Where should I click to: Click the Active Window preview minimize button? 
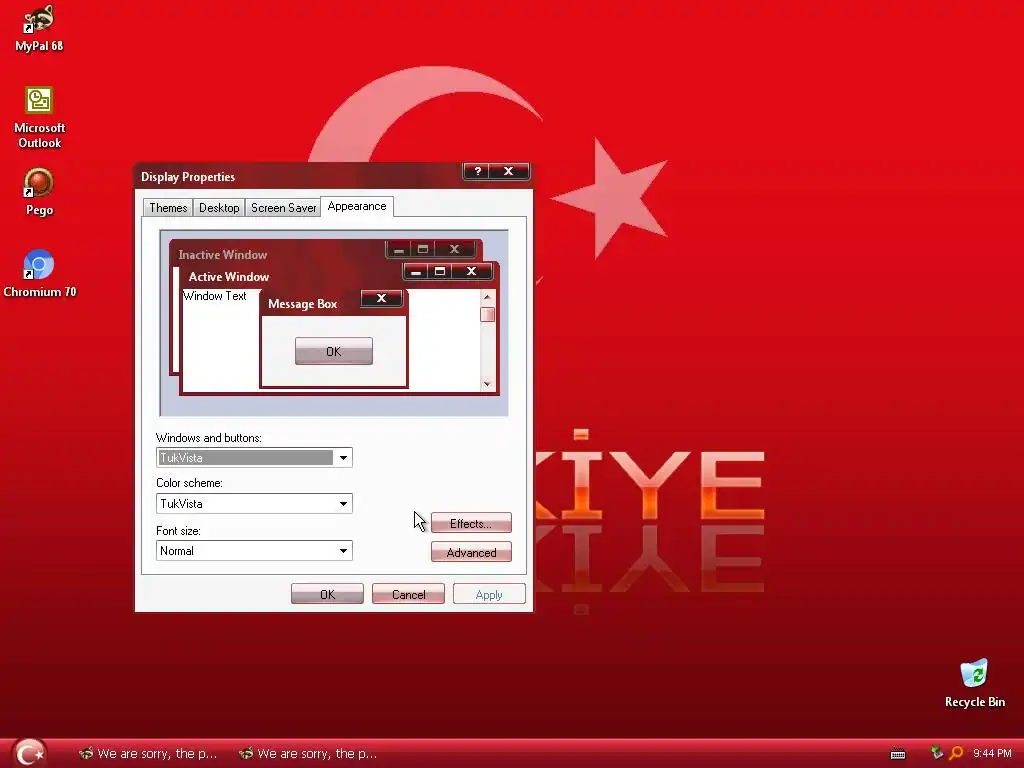click(416, 271)
